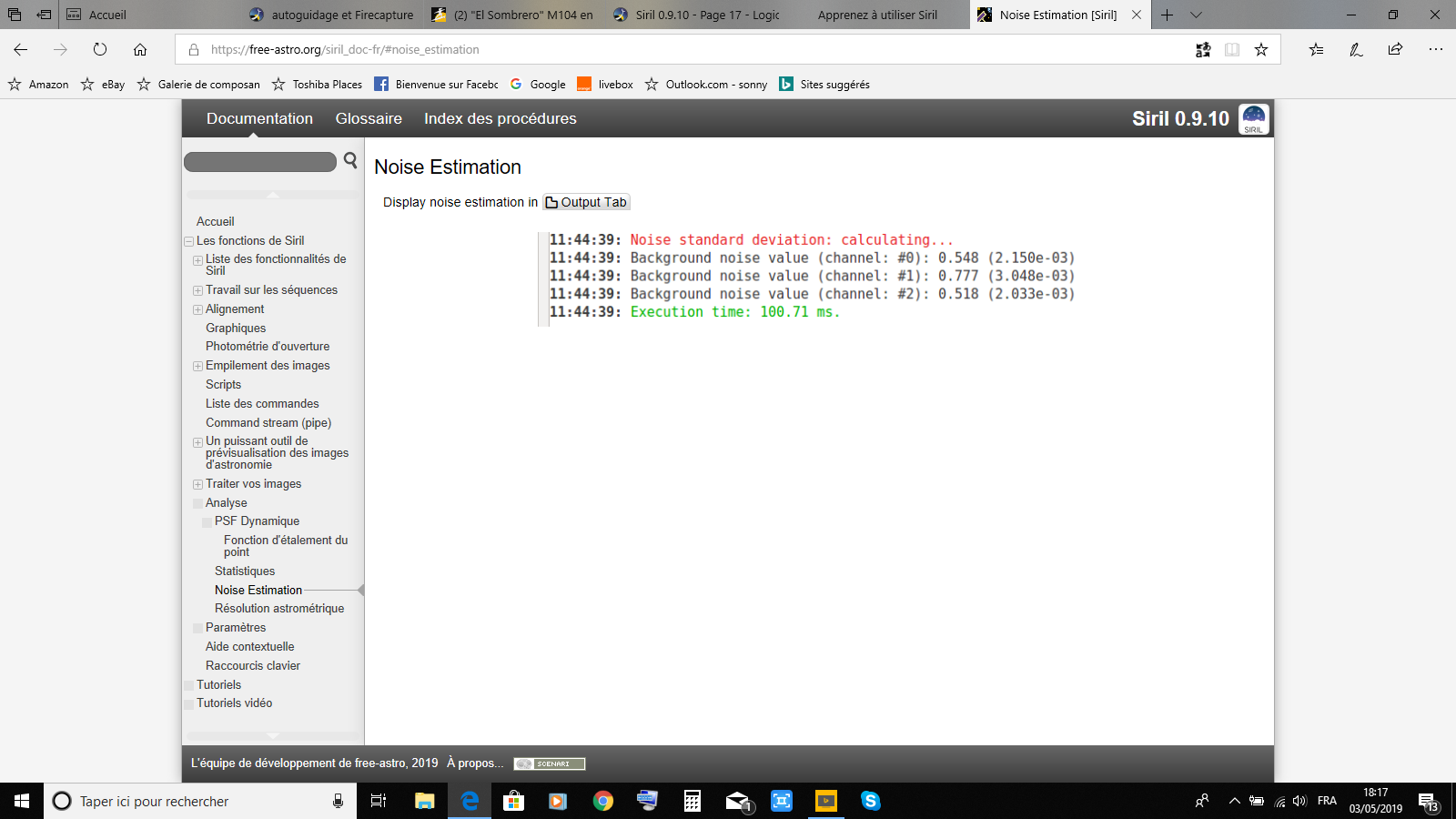Expand the Empilement des images node
Screen dimensions: 1456x819
pos(197,367)
